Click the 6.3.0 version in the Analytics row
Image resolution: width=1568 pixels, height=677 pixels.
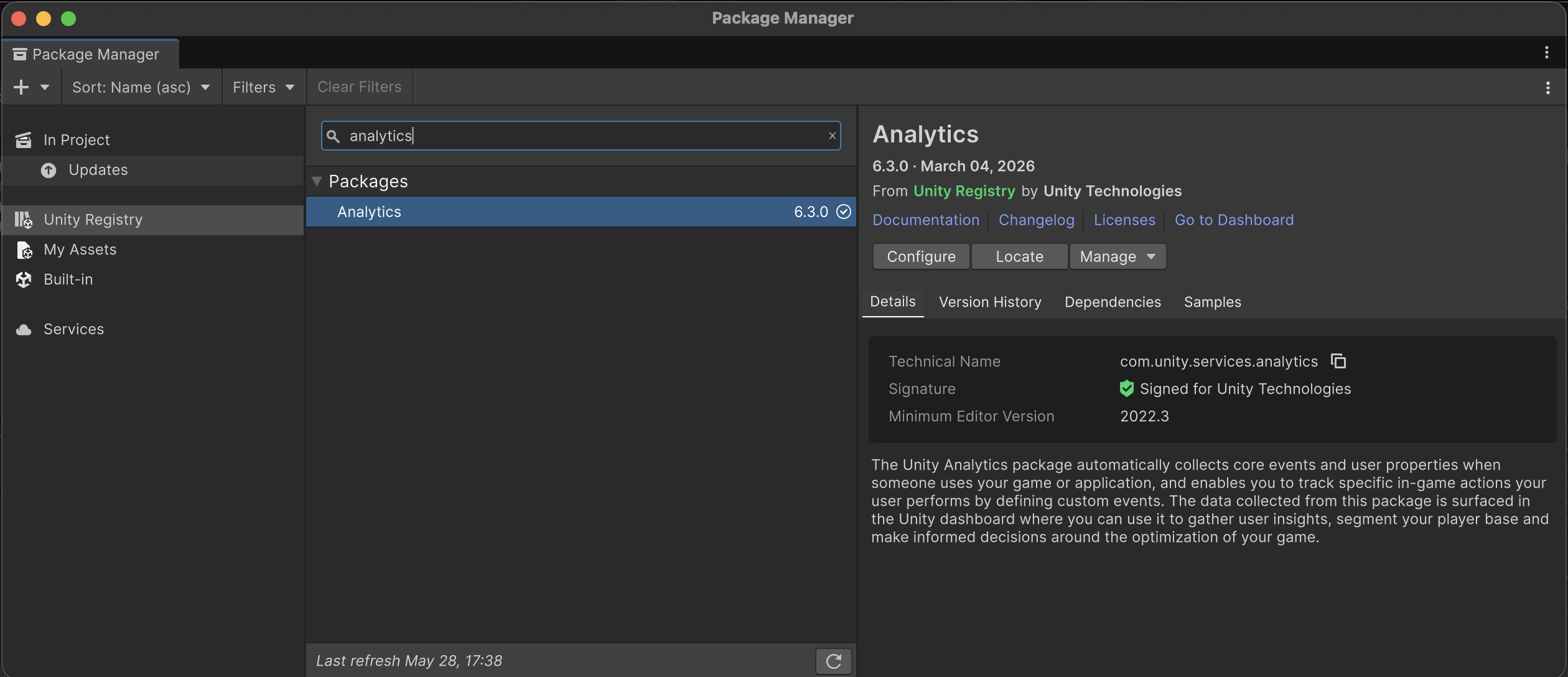click(x=811, y=212)
